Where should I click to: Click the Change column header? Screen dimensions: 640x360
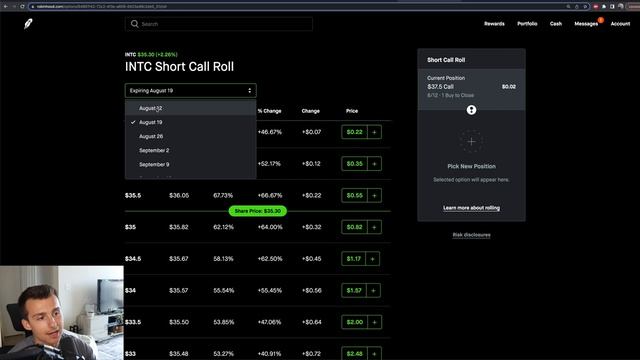tap(311, 111)
